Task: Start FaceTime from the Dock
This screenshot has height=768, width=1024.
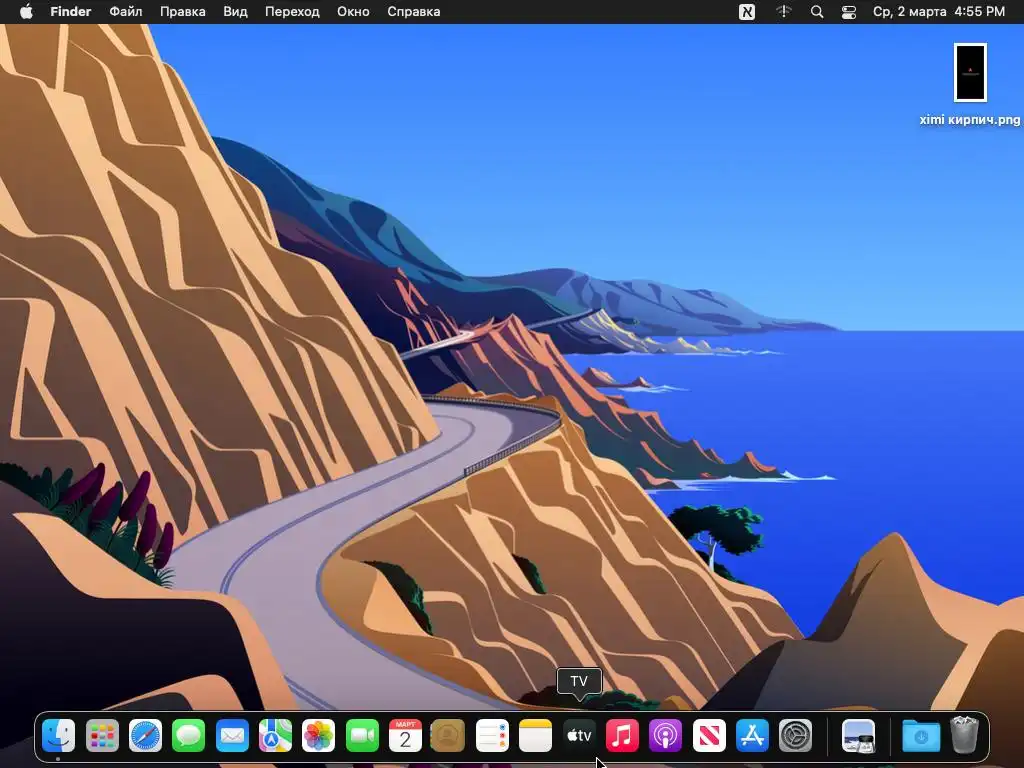Action: click(362, 736)
